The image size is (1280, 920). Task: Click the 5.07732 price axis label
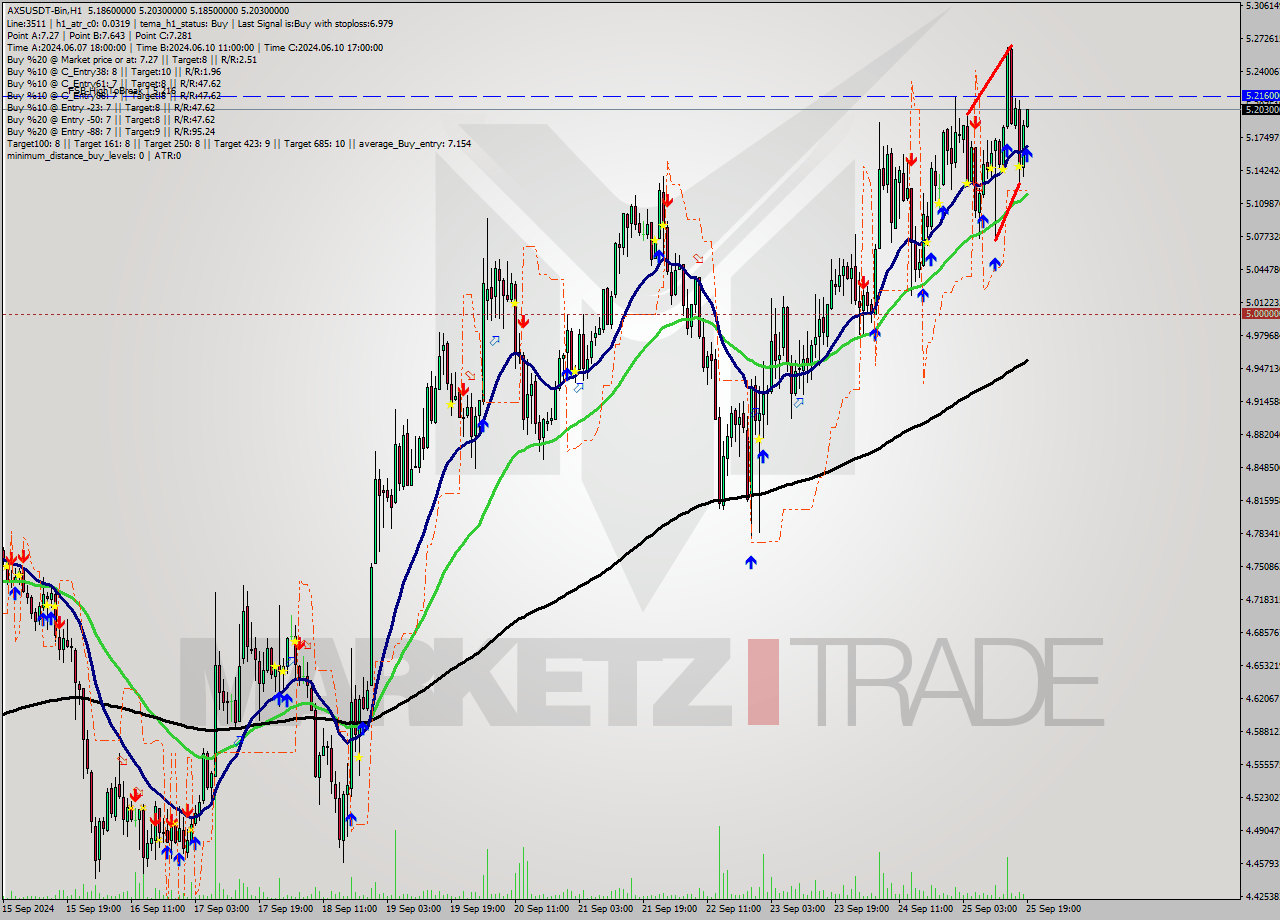(x=1262, y=236)
